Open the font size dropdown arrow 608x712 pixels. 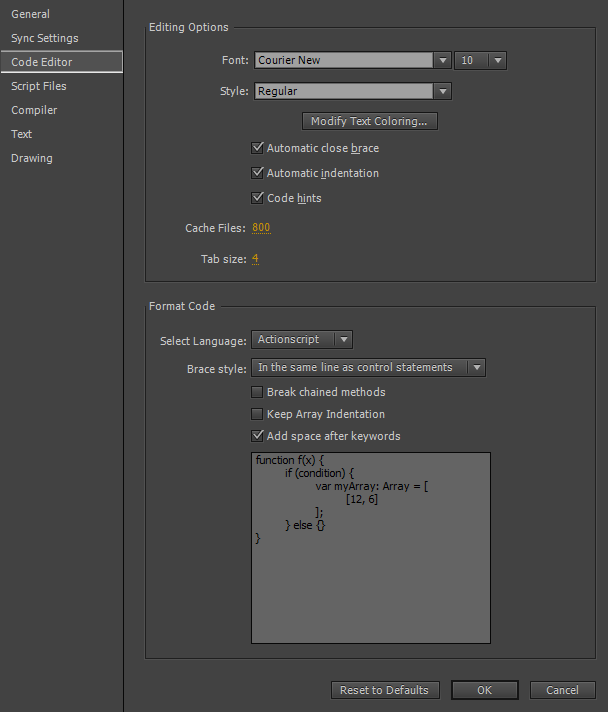point(498,60)
